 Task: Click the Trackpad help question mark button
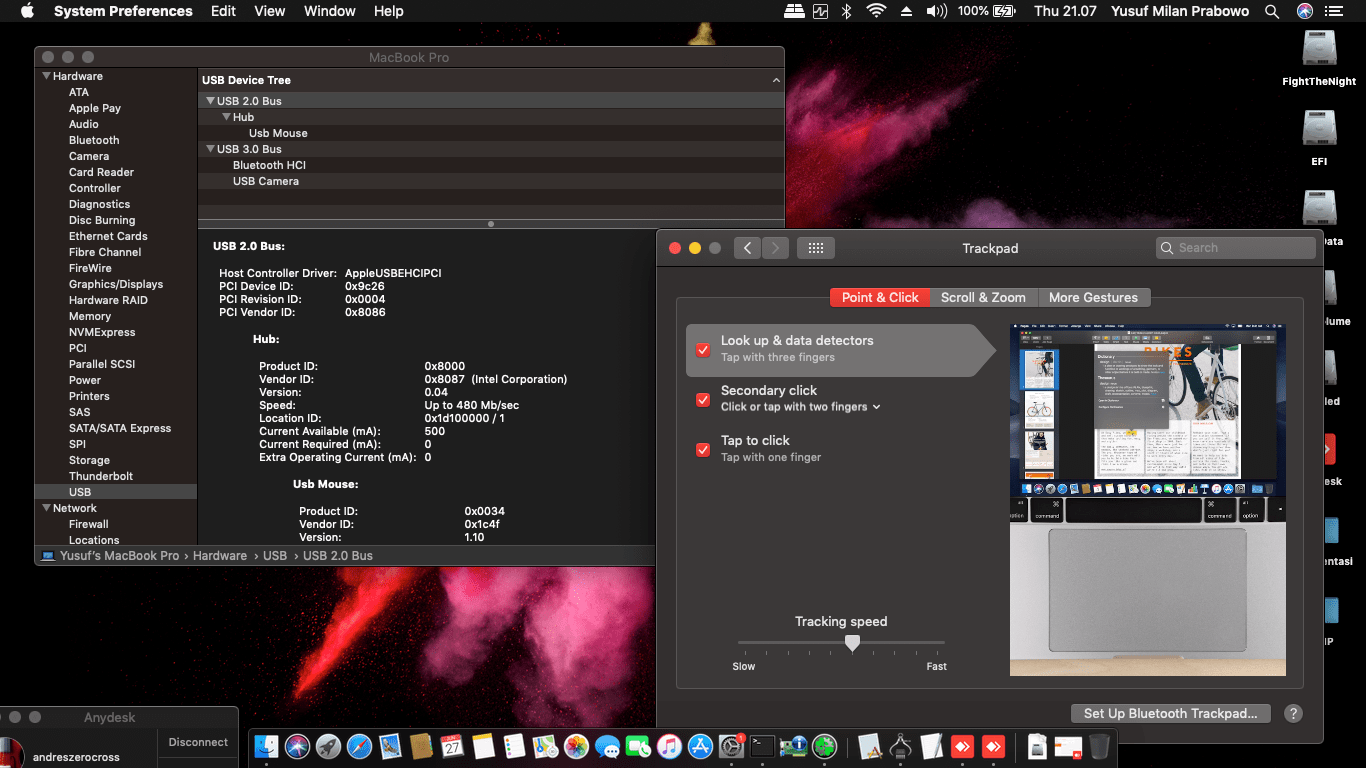point(1293,713)
